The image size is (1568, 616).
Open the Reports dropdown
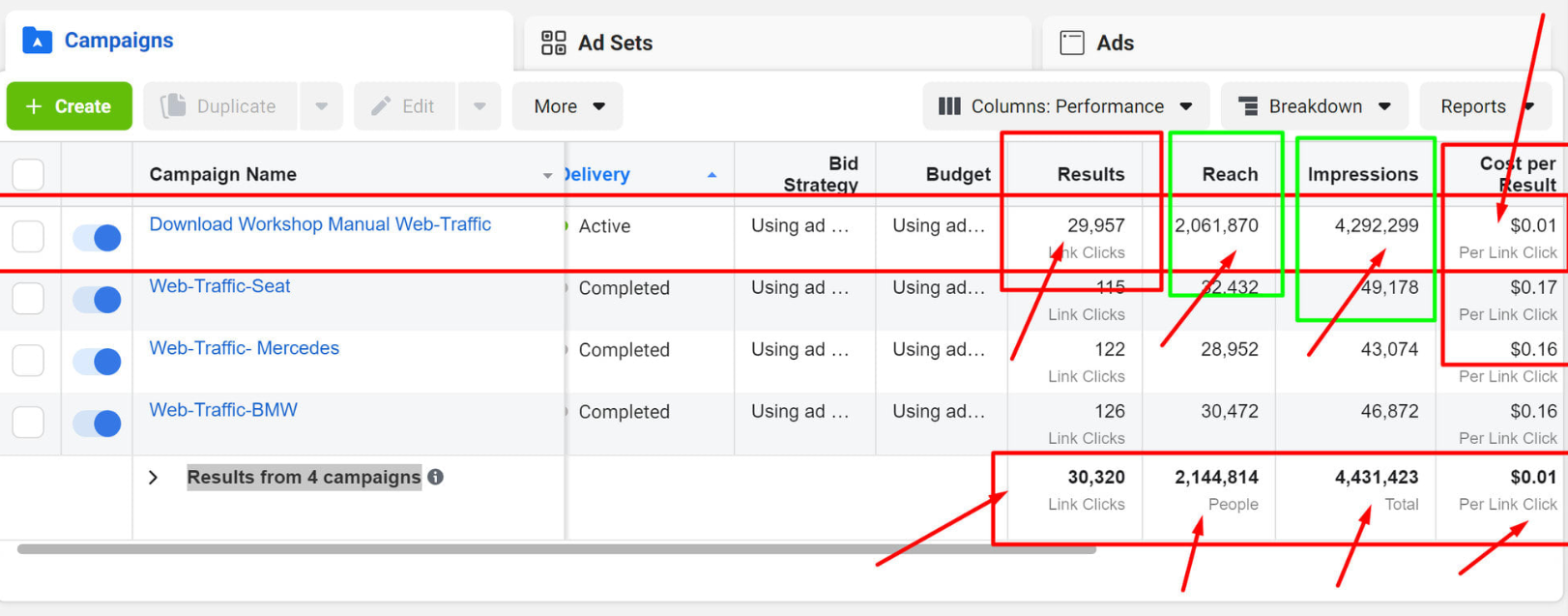1485,106
